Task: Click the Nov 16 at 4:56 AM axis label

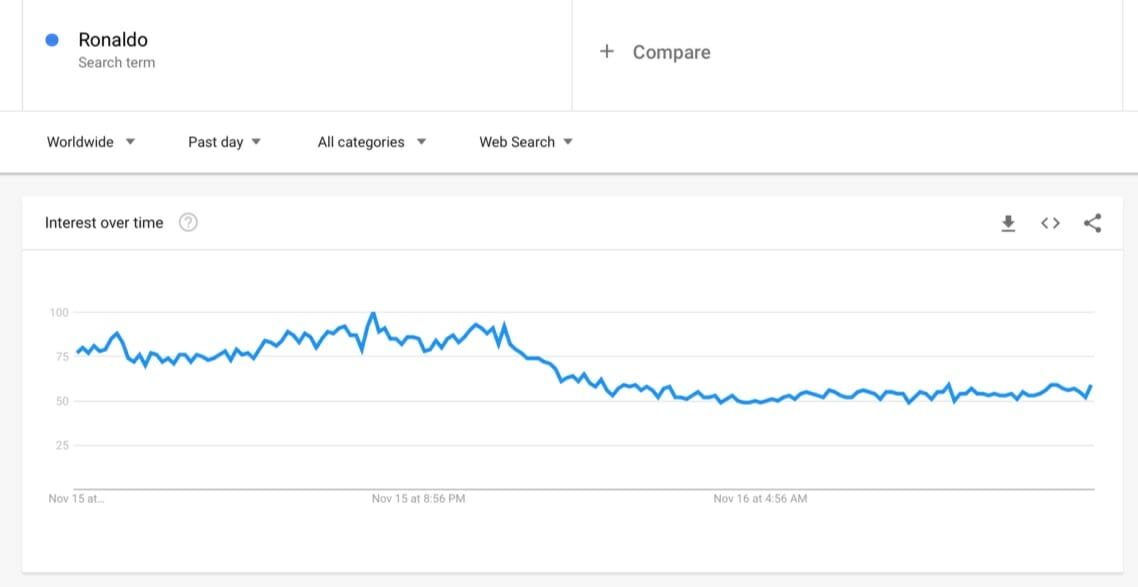Action: (x=760, y=498)
